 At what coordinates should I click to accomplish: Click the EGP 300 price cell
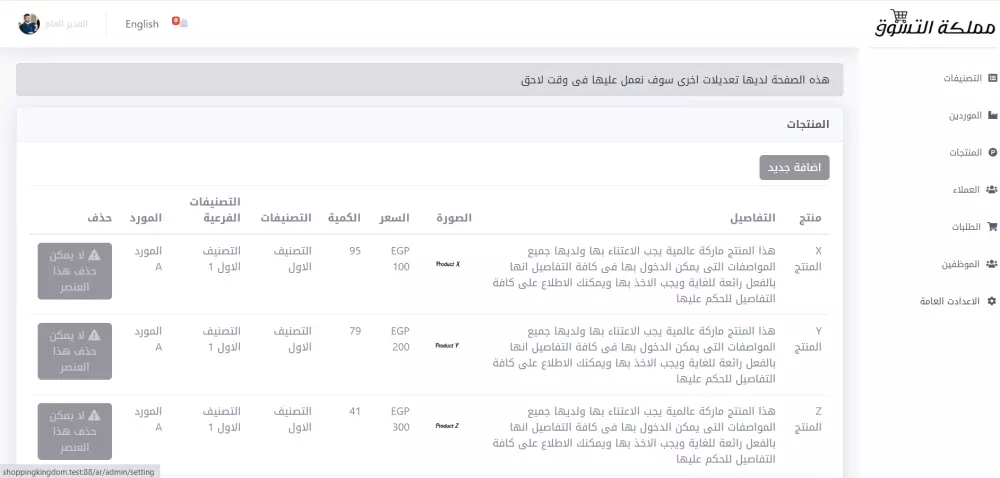400,419
